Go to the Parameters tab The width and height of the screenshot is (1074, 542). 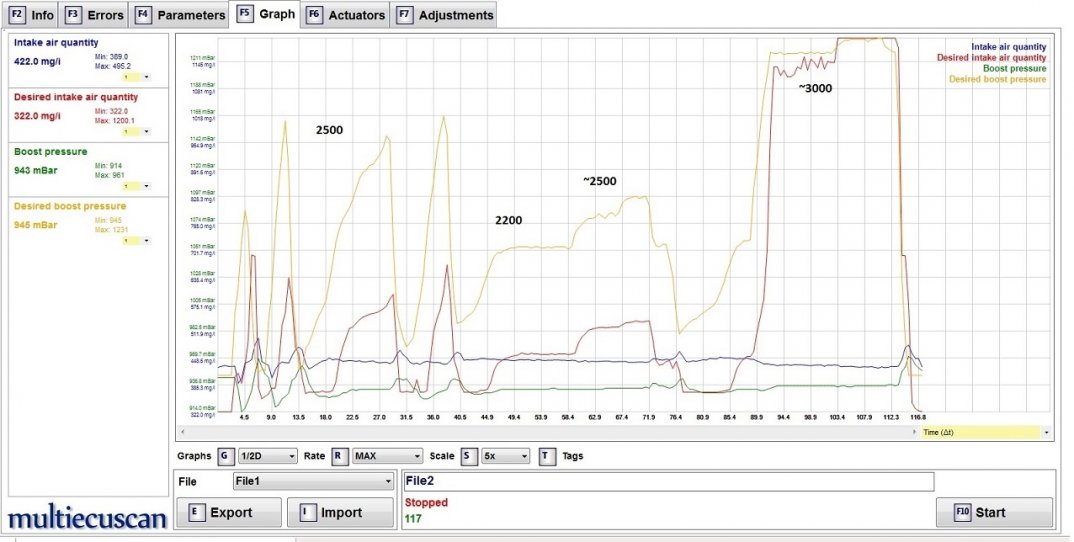(179, 15)
